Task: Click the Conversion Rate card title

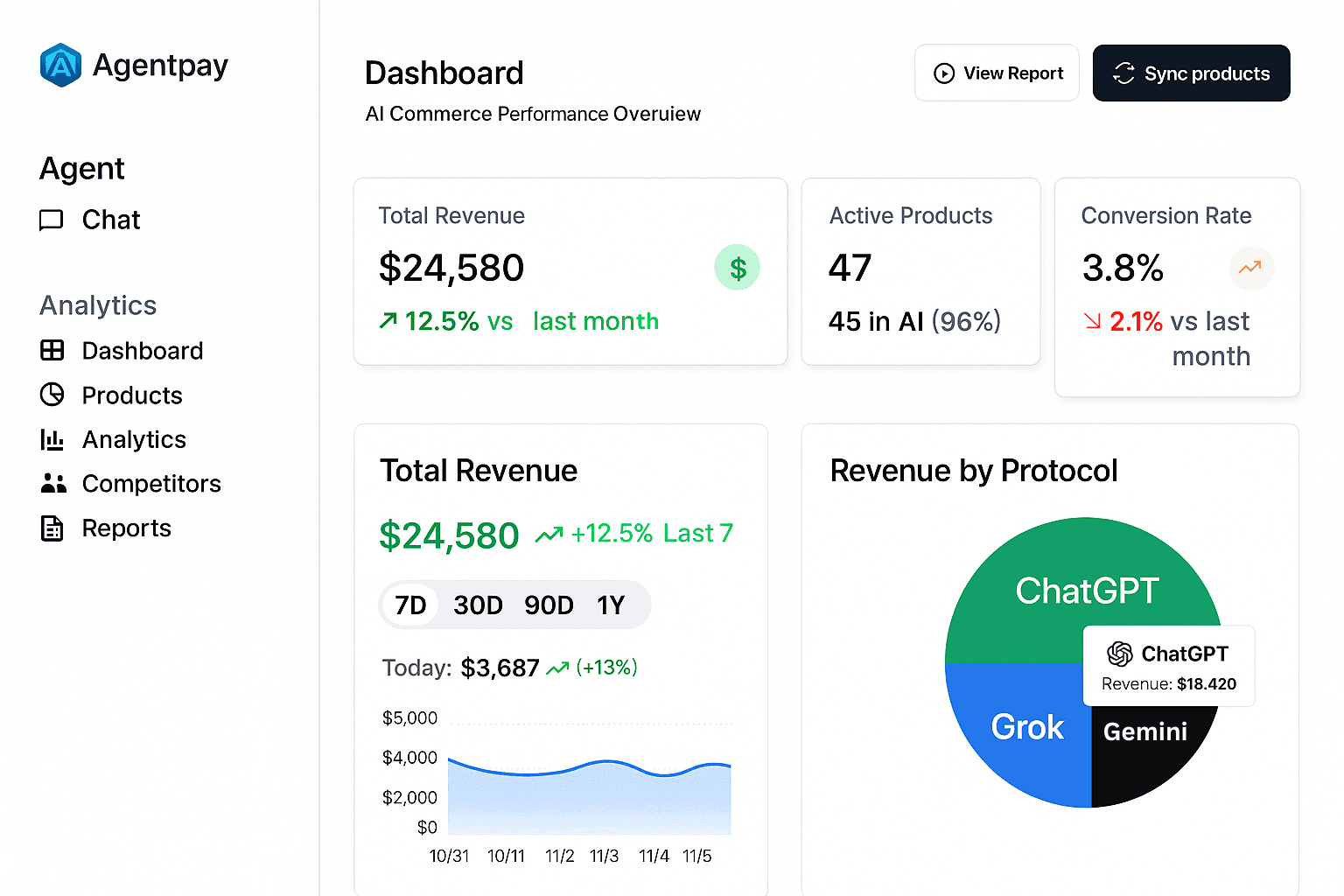Action: pos(1166,216)
